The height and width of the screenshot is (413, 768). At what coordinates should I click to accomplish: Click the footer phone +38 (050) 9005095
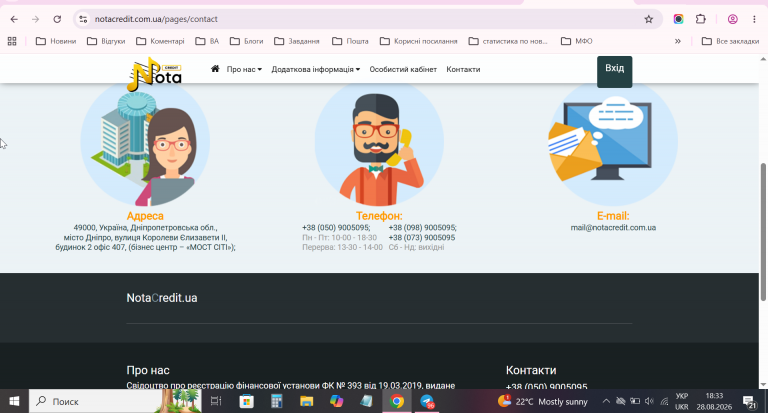tap(547, 386)
